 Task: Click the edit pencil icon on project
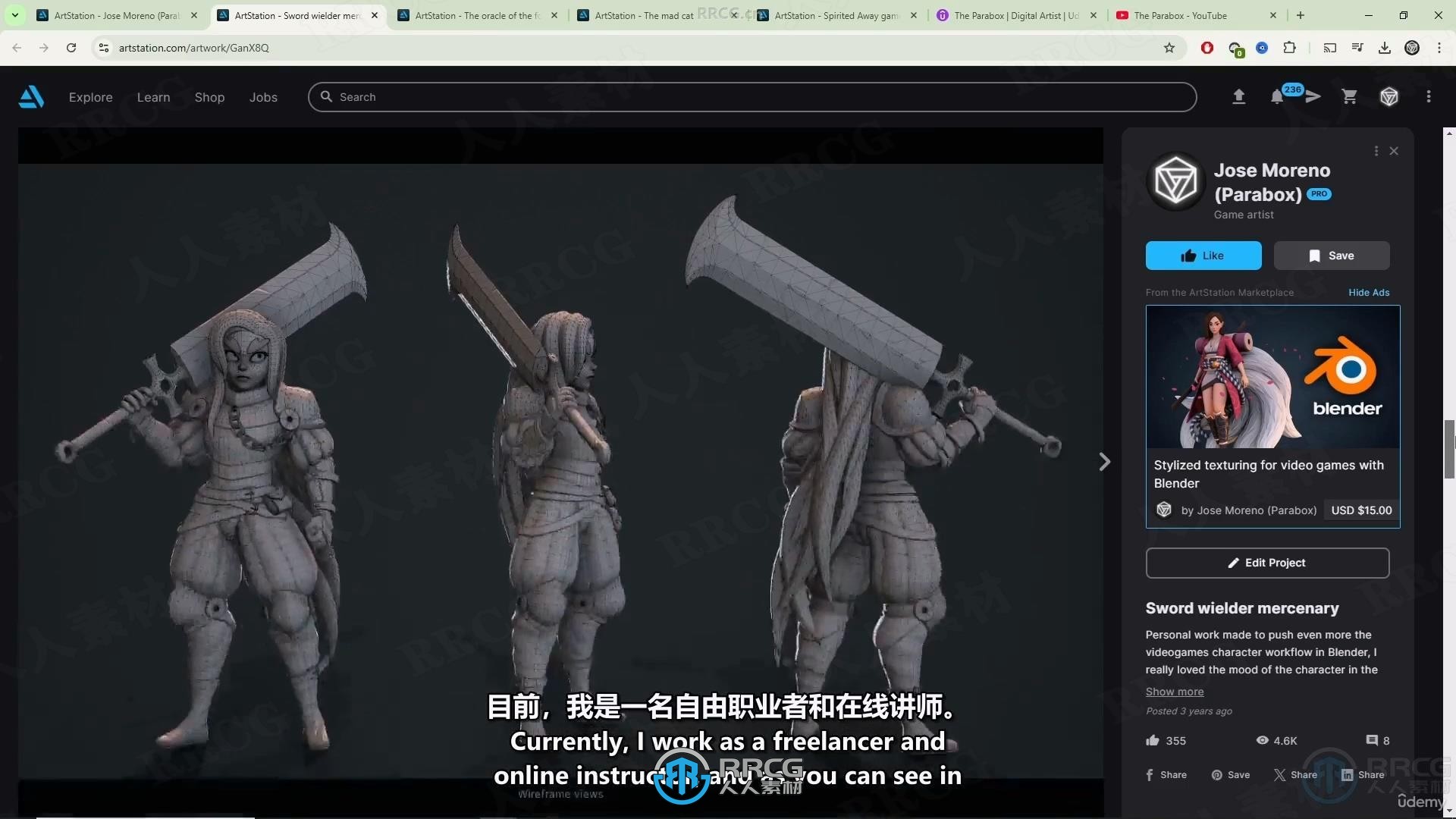tap(1233, 562)
